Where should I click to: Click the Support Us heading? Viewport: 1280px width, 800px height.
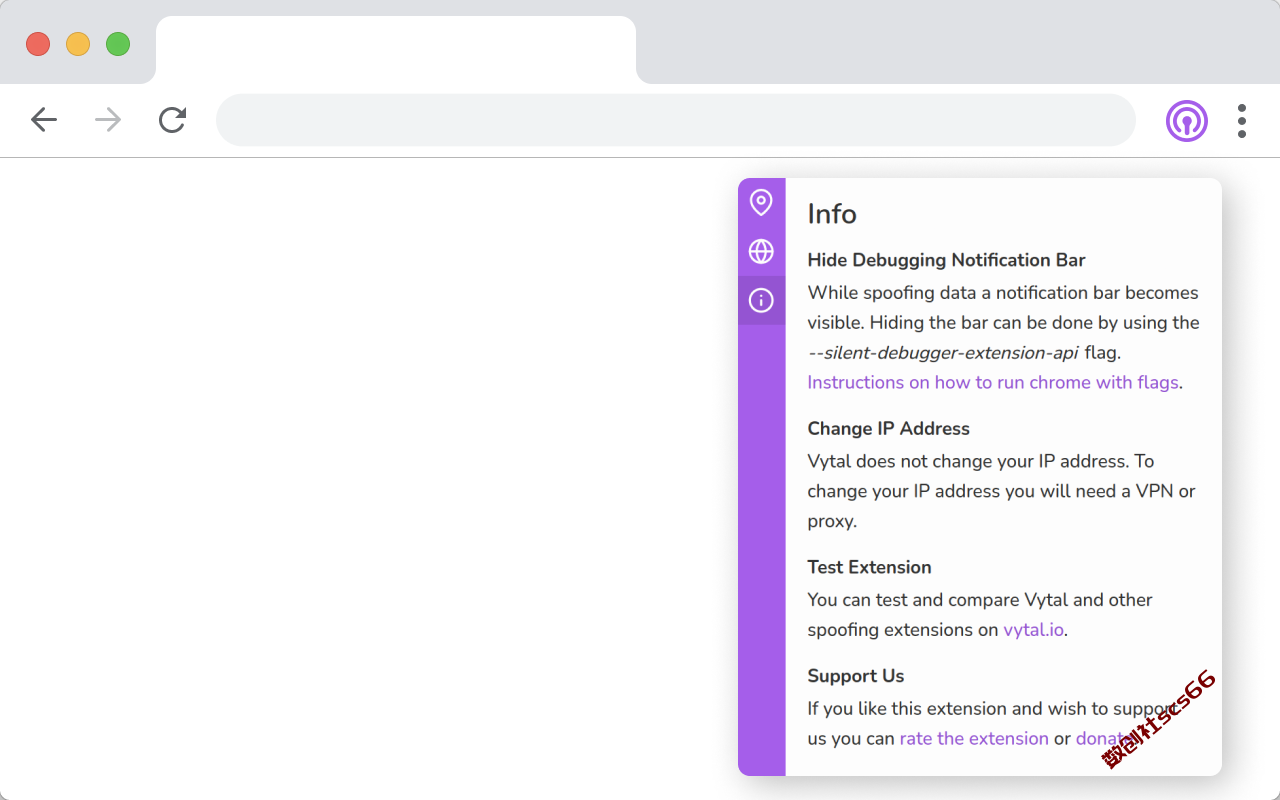tap(855, 676)
